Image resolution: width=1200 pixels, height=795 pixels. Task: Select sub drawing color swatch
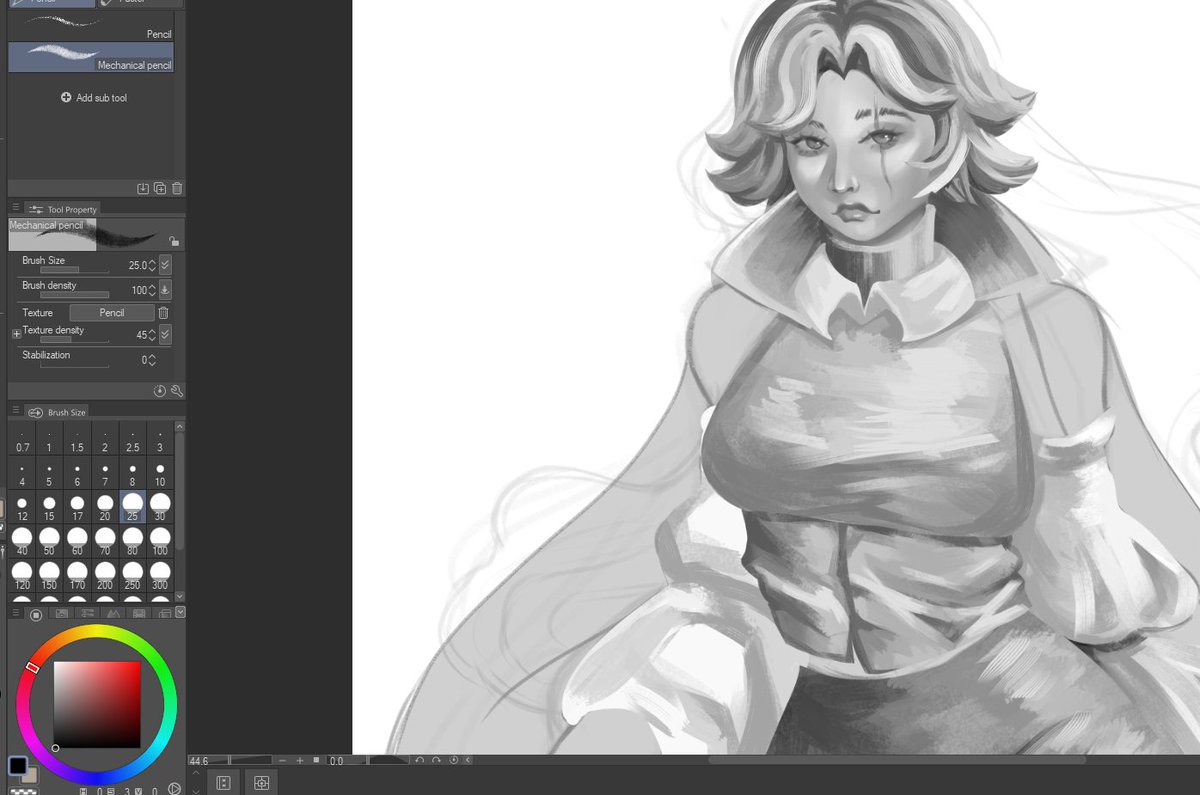pyautogui.click(x=32, y=774)
